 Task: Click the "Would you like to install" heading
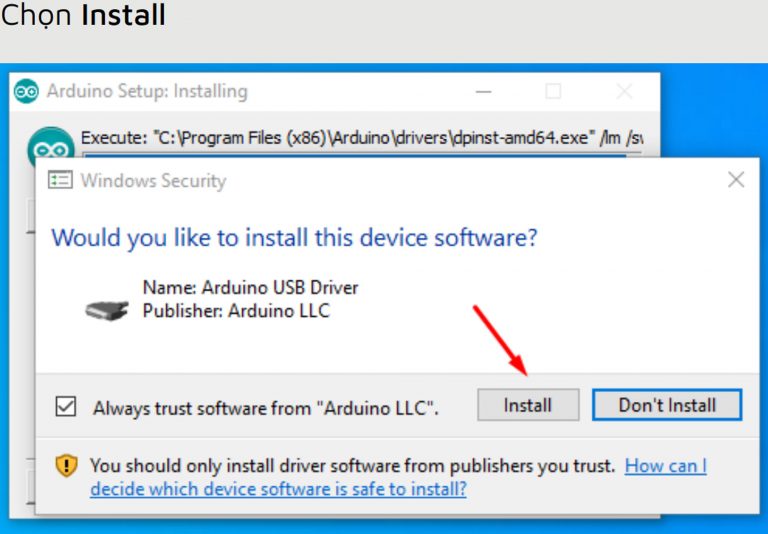click(x=294, y=238)
